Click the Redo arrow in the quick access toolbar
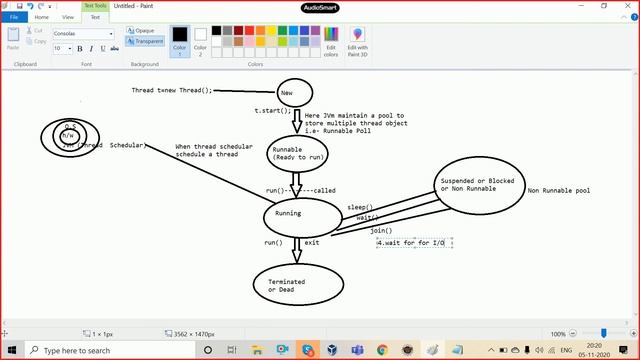Viewport: 640px width, 360px height. (41, 6)
